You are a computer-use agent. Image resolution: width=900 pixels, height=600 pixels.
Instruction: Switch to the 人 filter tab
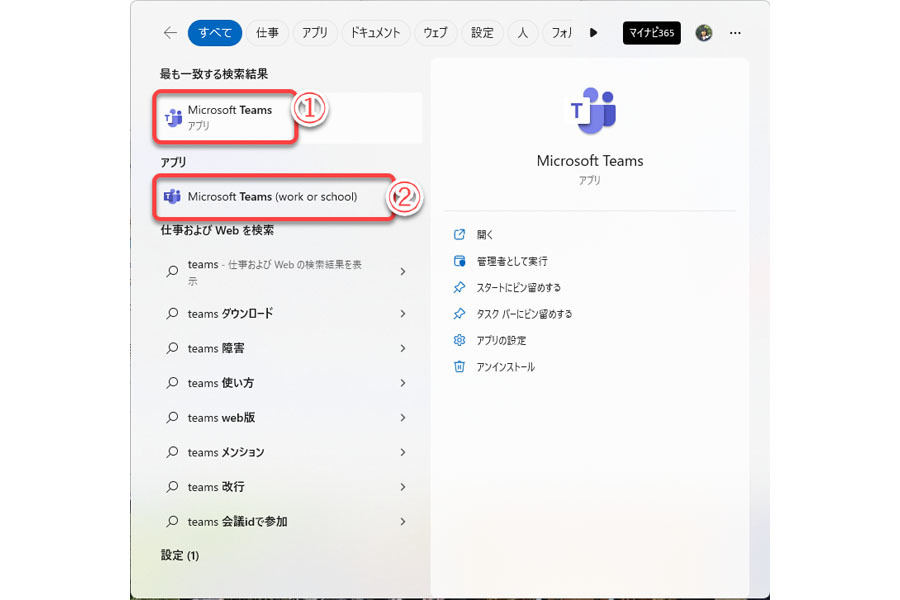click(x=522, y=33)
